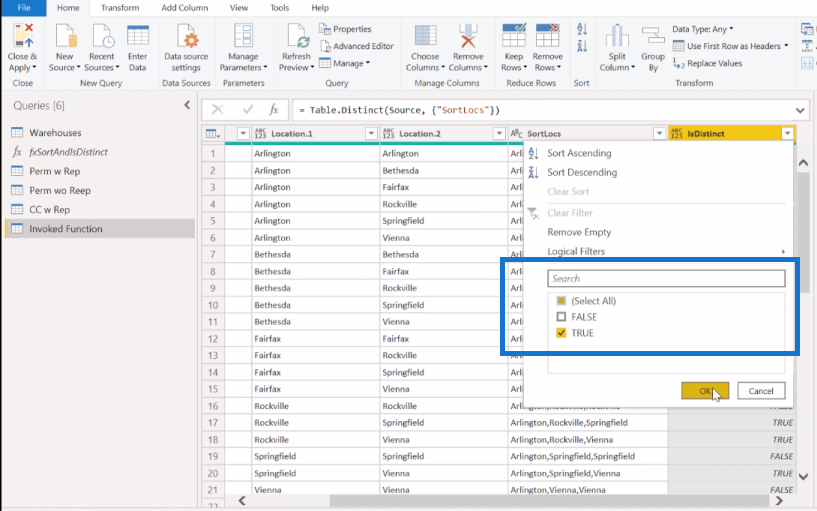Click the table icon in grid corner
The width and height of the screenshot is (817, 511).
click(213, 134)
